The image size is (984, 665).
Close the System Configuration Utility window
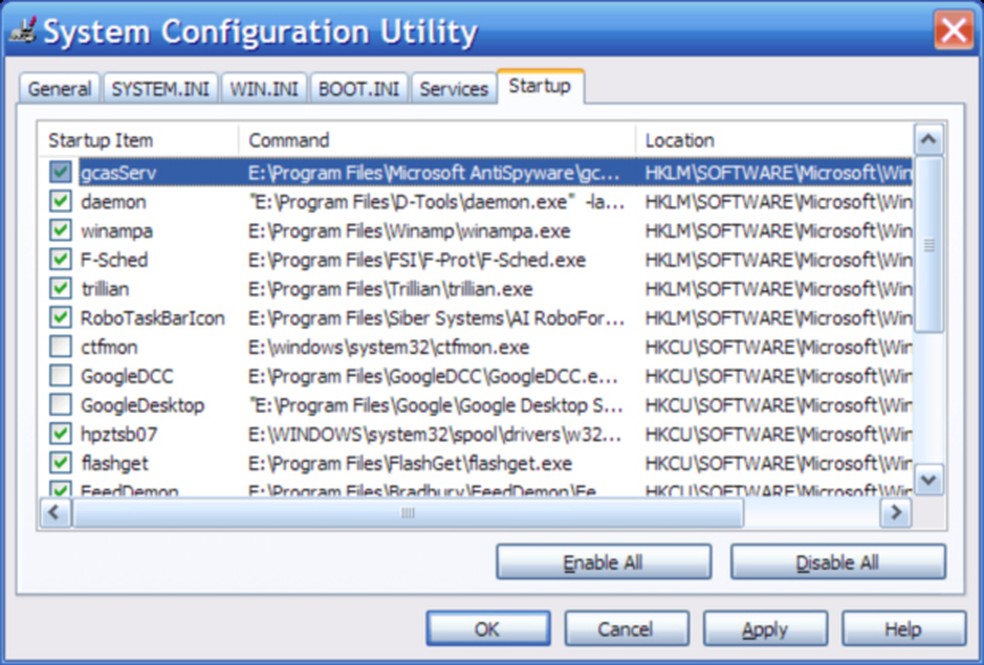click(x=953, y=31)
